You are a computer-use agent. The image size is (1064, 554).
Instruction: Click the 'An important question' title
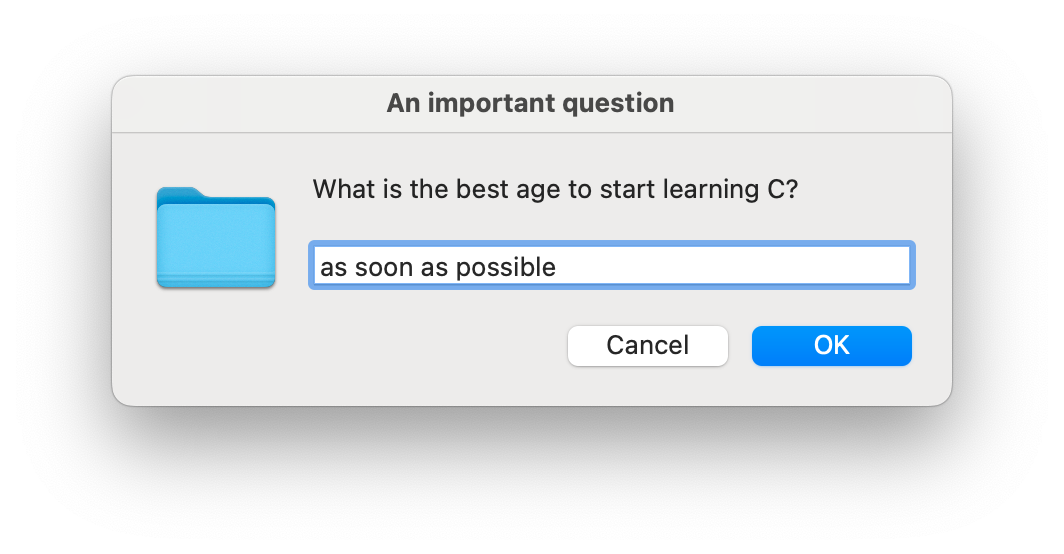point(531,103)
